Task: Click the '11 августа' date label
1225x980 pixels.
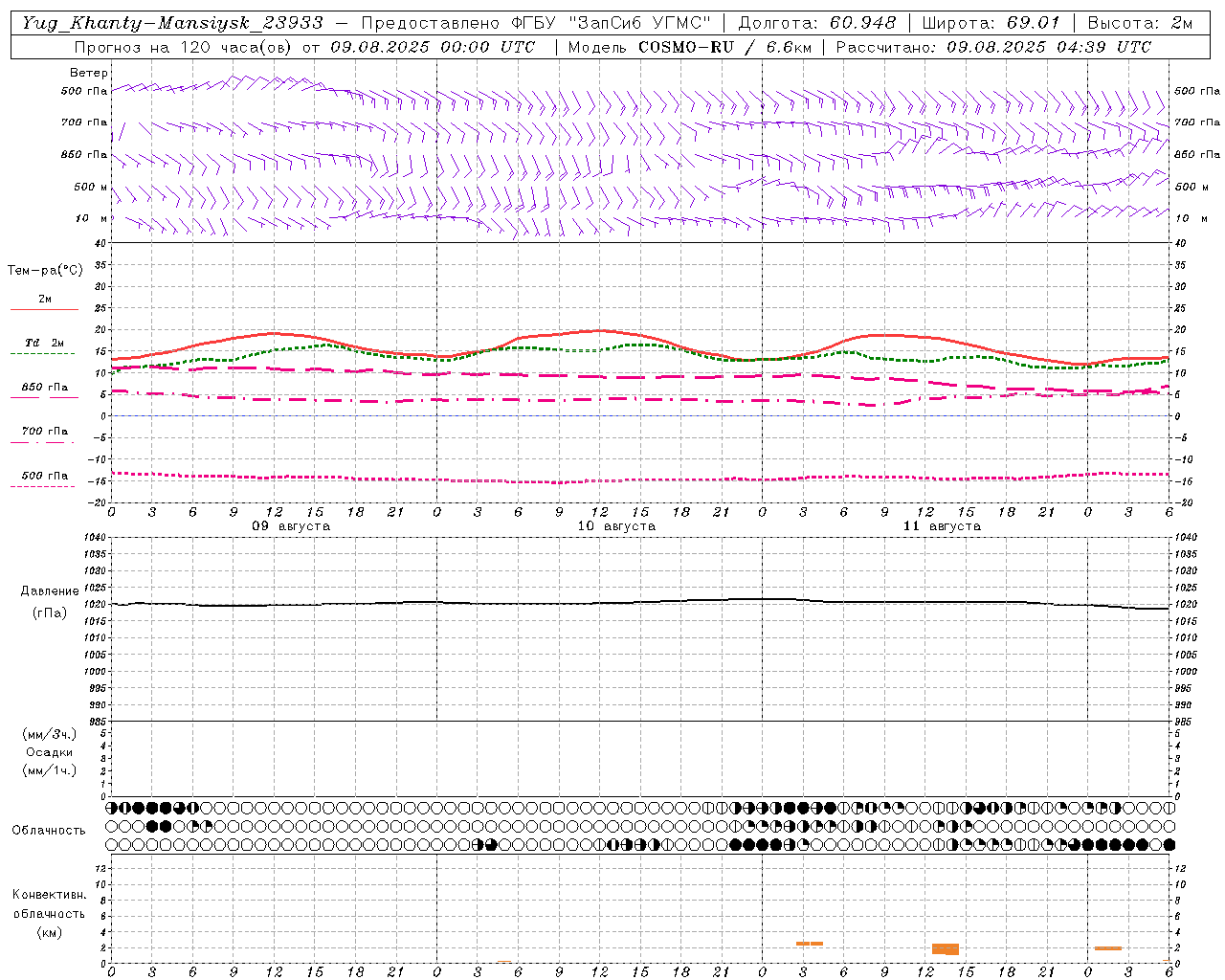Action: (x=942, y=526)
